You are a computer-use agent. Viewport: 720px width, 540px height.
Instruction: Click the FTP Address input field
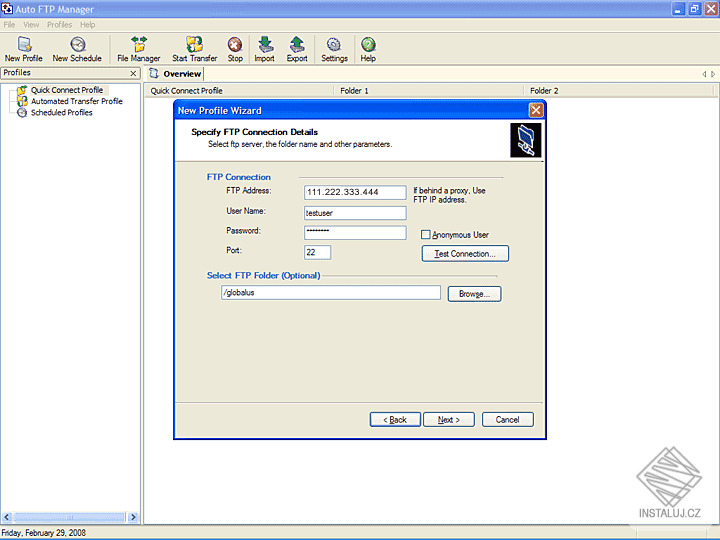coord(355,192)
